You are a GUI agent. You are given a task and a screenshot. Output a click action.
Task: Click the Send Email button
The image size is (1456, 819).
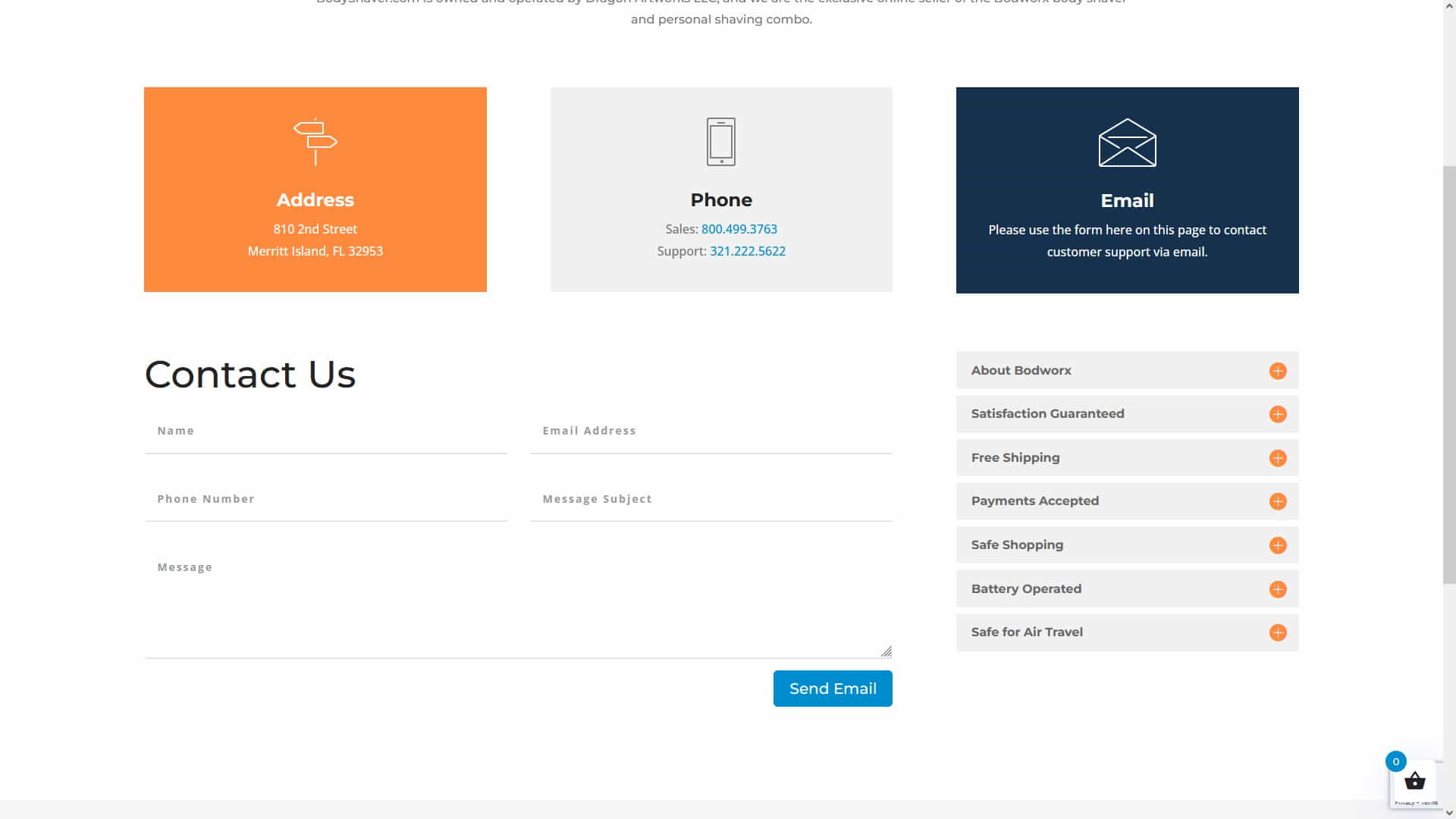(x=832, y=688)
